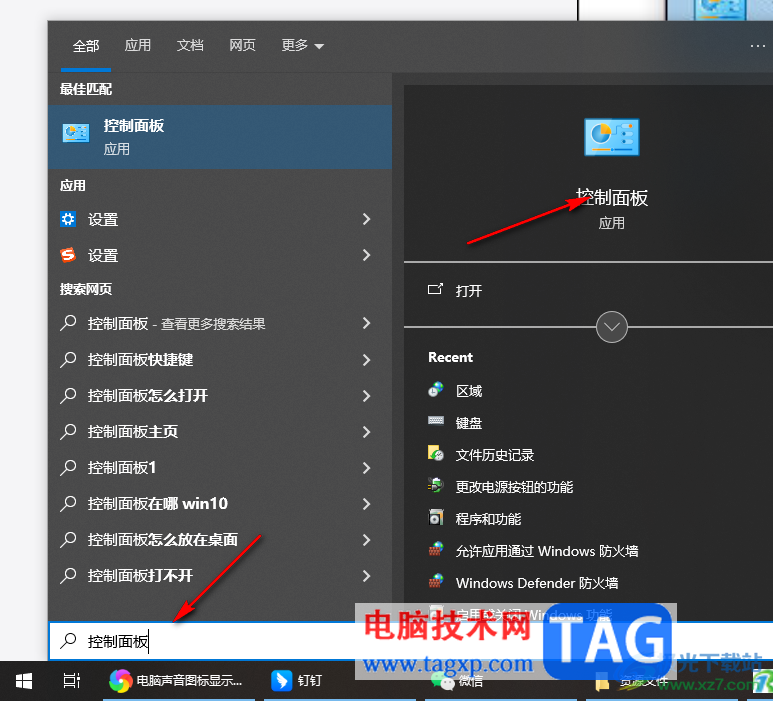Screen dimensions: 773x701
Task: Open recent item 文件历史记录
Action: 494,455
